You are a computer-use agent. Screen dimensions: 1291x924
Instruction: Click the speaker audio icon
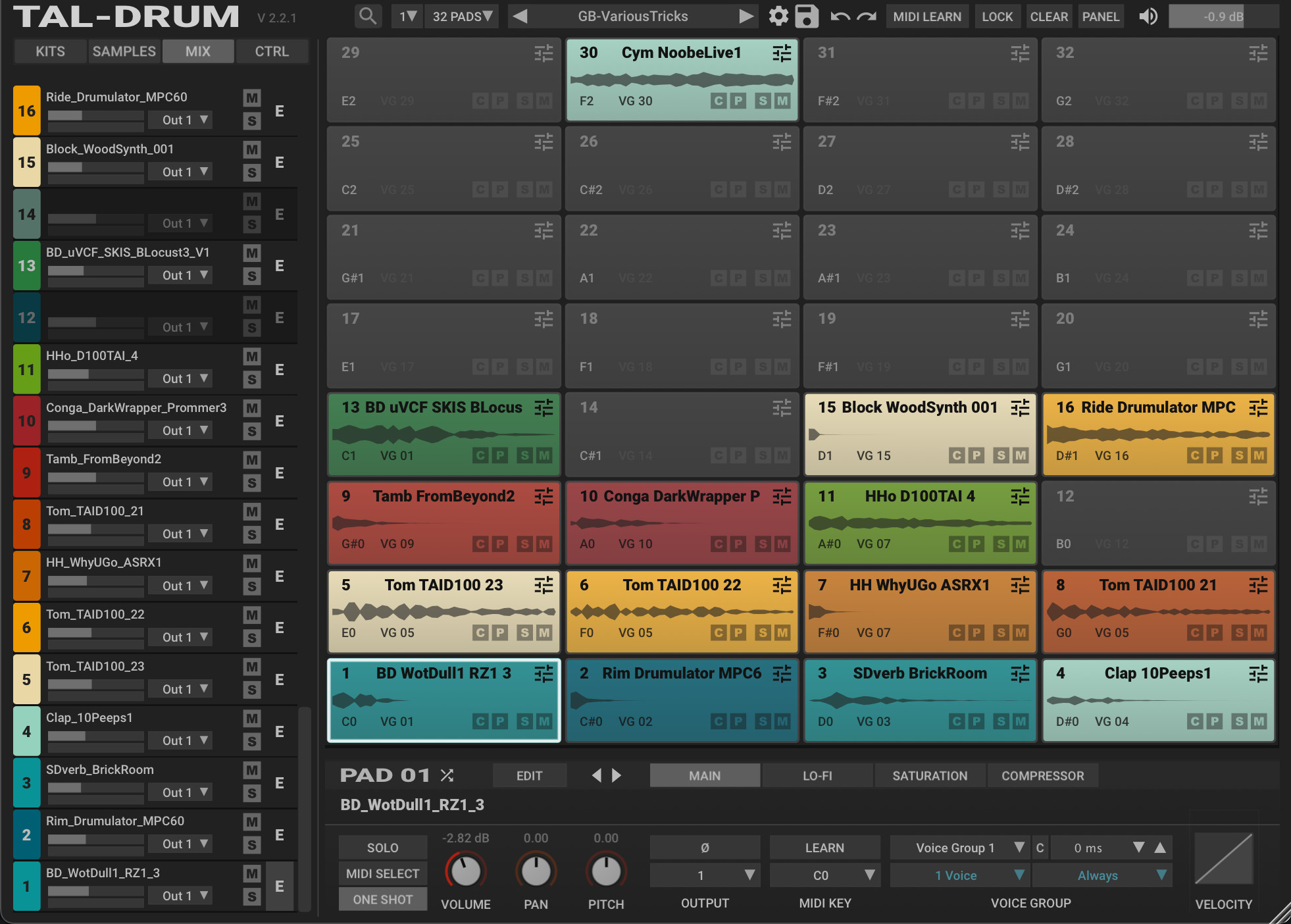coord(1148,16)
